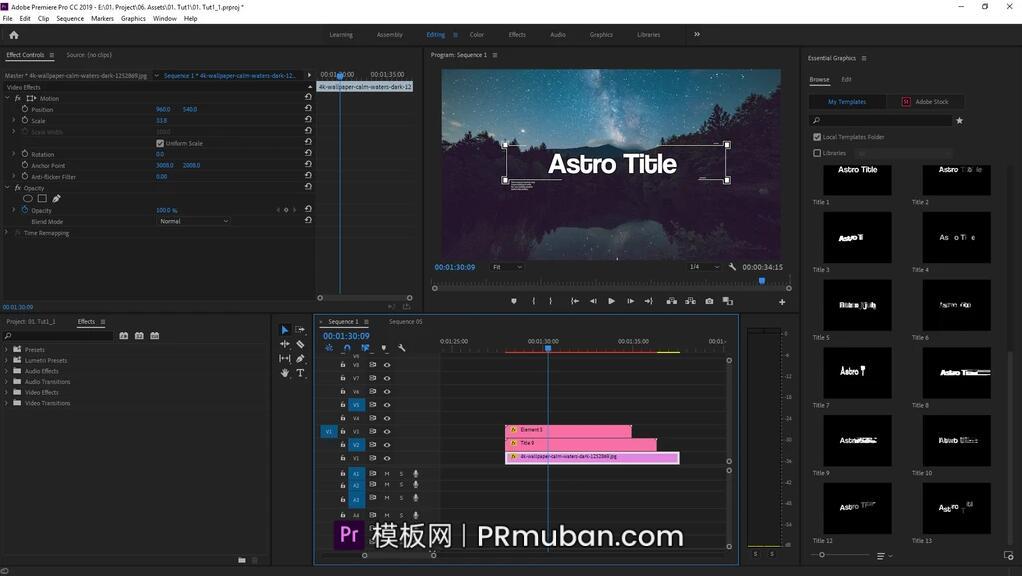Select the Razor tool
The image size is (1022, 576).
(x=300, y=345)
